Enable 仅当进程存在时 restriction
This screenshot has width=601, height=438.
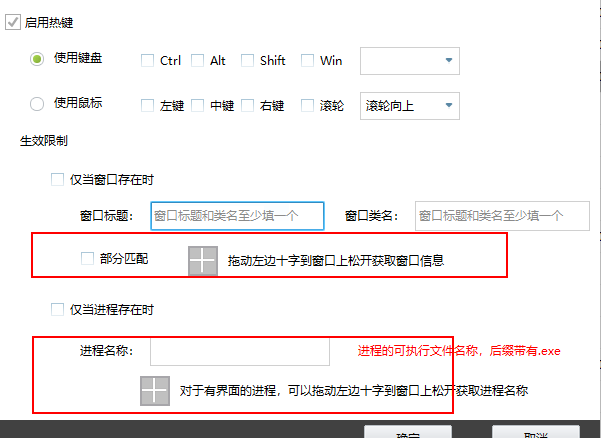[57, 309]
